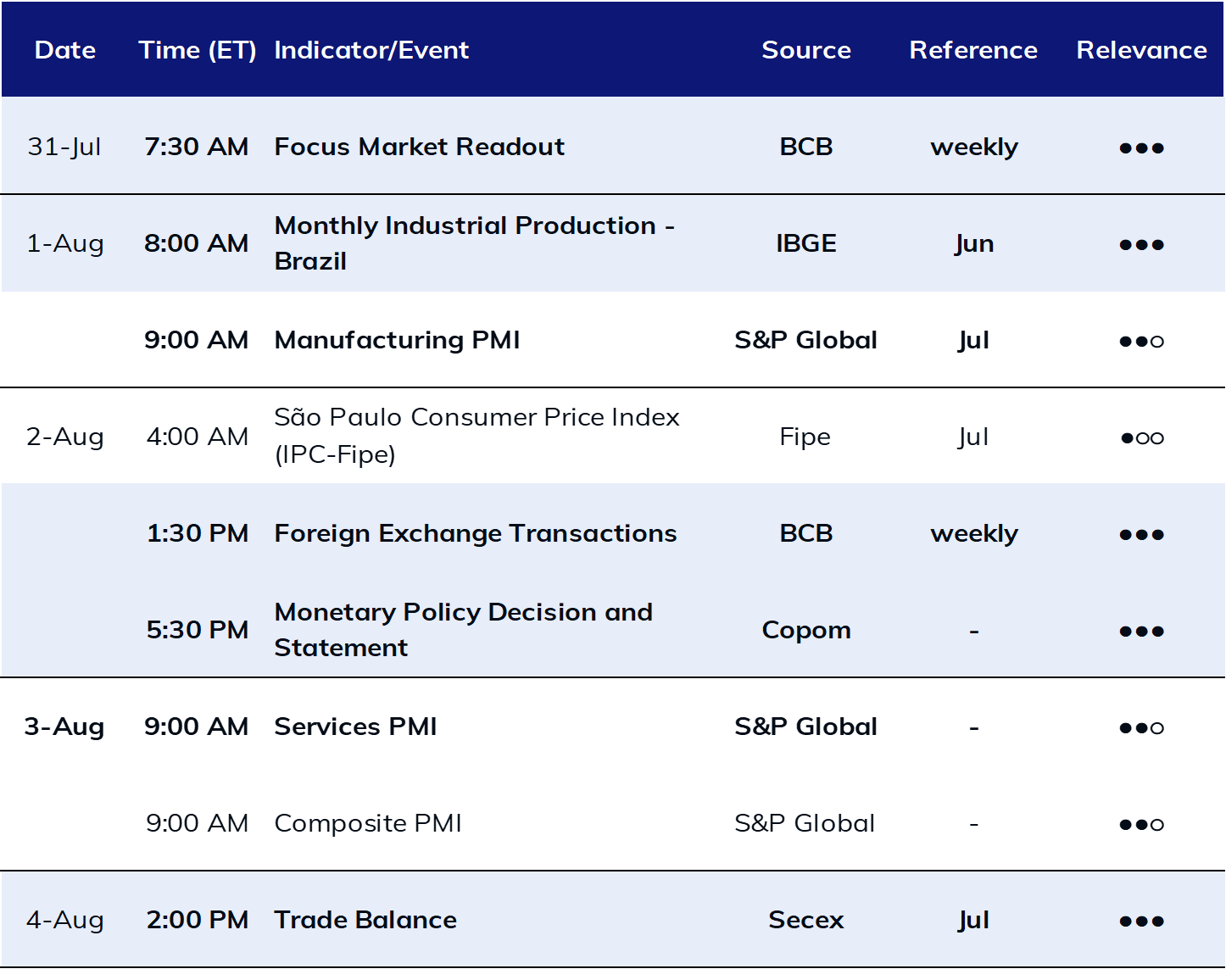Click relevance dots for Composite PMI row
Screen dimensions: 1226x980
pyautogui.click(x=1141, y=824)
